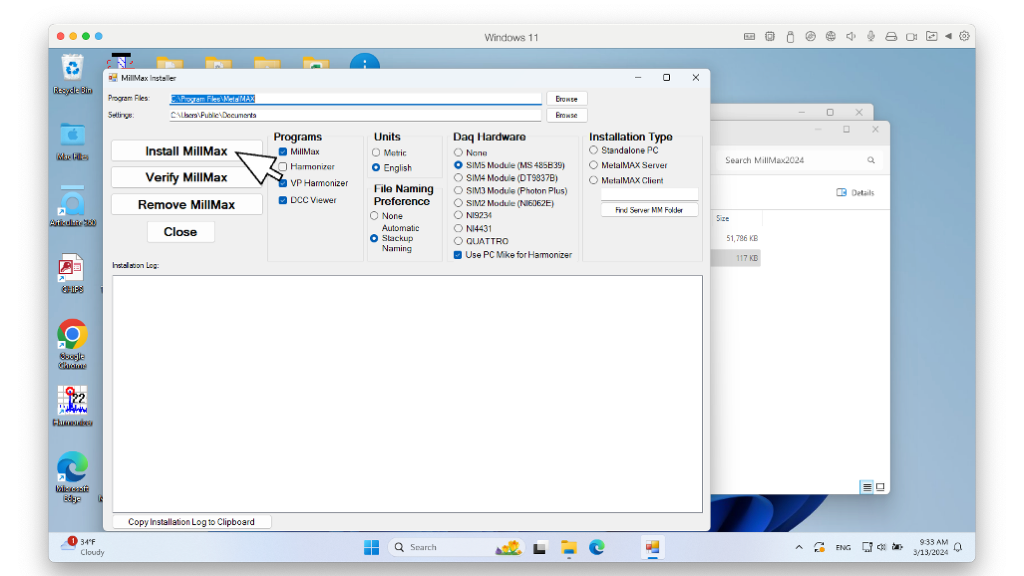Click the speaker sound icon in Parallels toolbar
The image size is (1024, 576).
(x=851, y=37)
